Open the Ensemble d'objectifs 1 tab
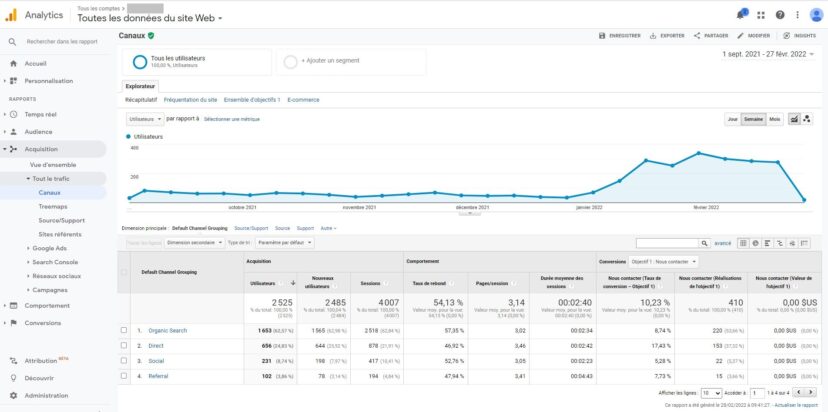The width and height of the screenshot is (828, 412). (x=252, y=100)
